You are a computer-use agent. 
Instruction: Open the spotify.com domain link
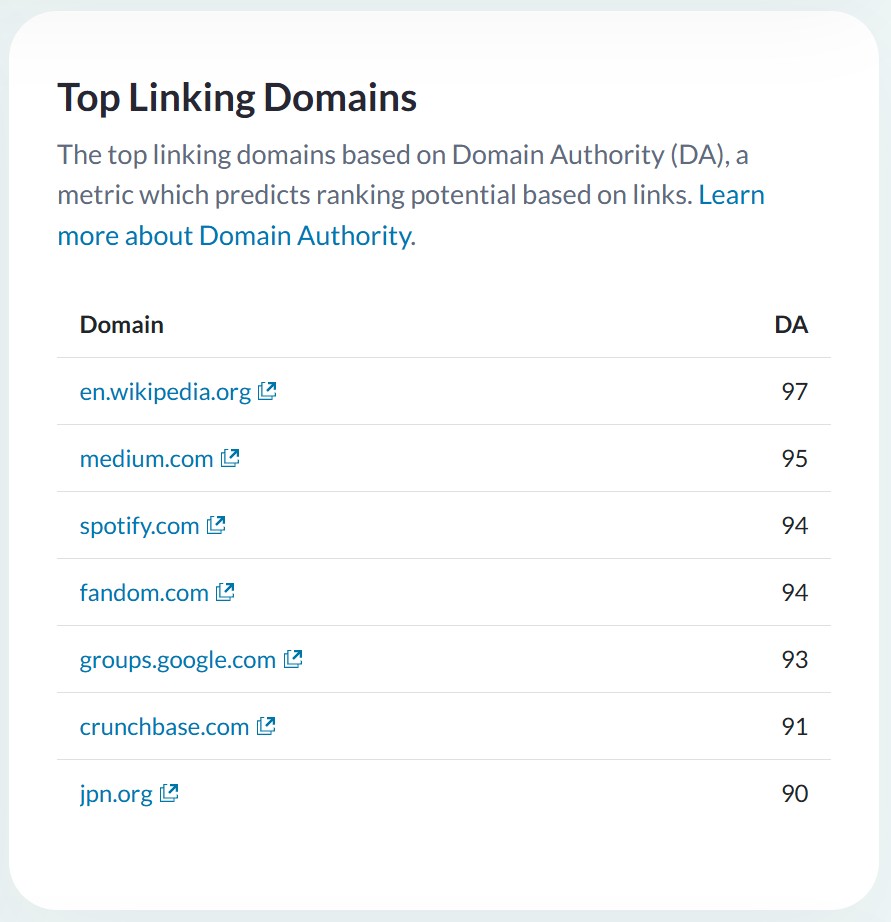[x=139, y=526]
